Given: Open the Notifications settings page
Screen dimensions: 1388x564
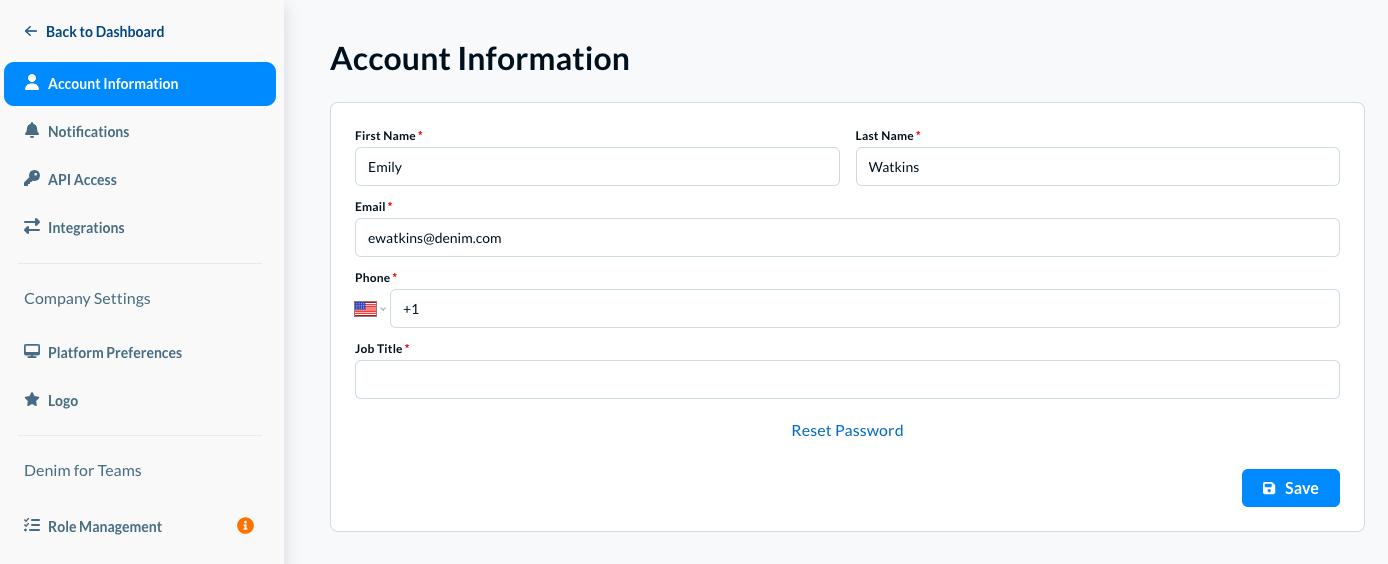Looking at the screenshot, I should (x=88, y=132).
